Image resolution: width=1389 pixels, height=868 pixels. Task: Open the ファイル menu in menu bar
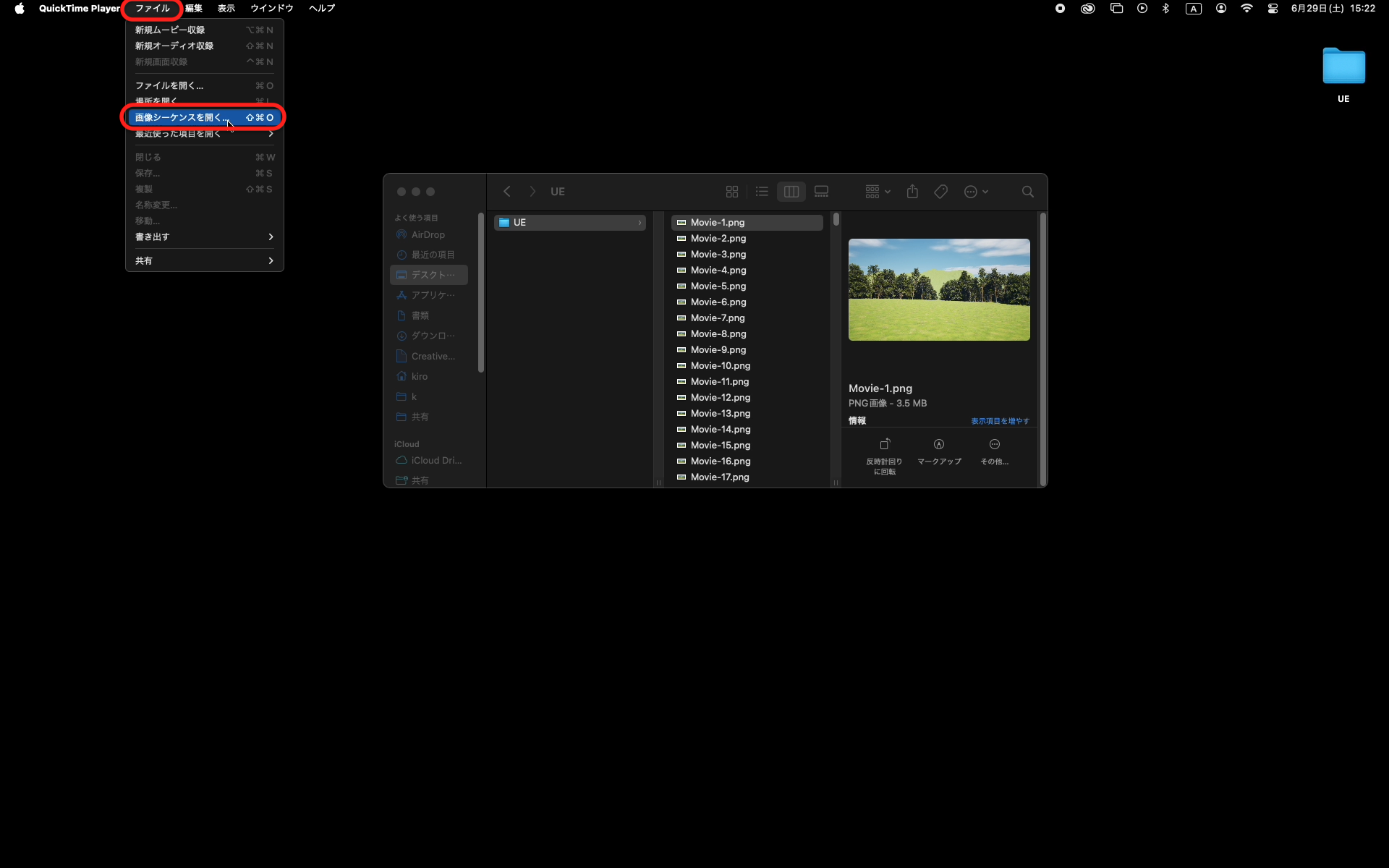153,9
